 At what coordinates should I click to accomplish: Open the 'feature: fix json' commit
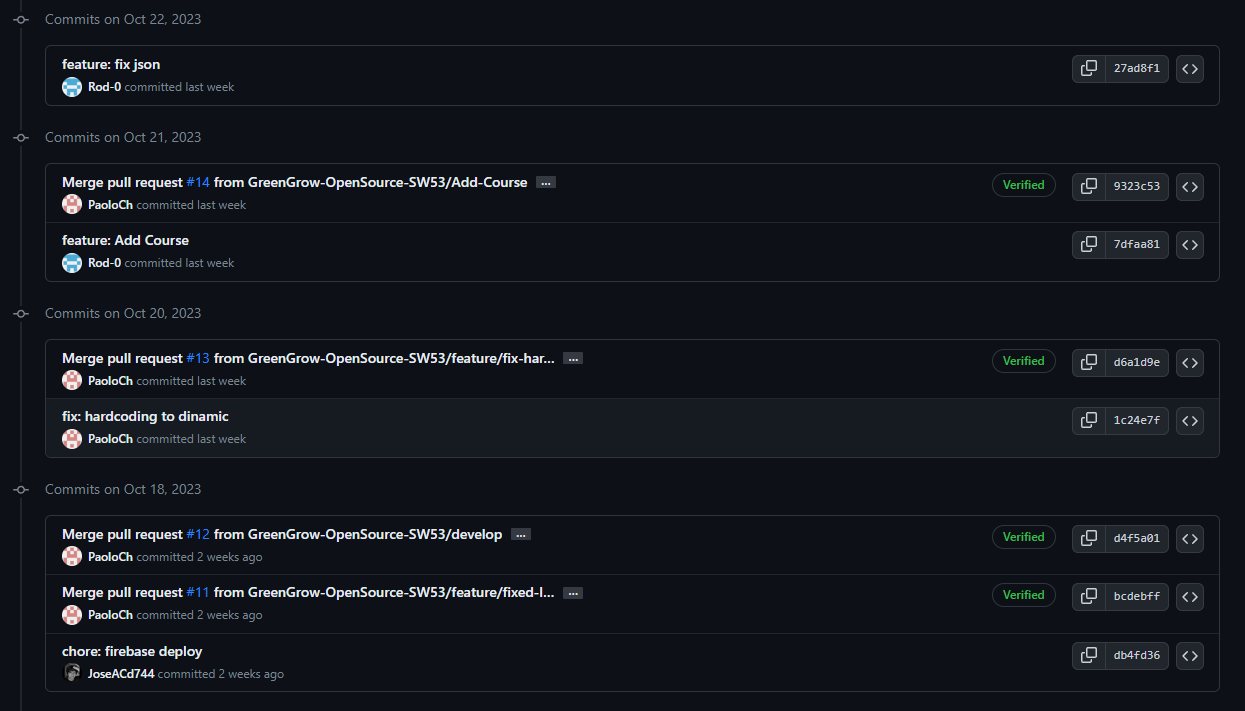pyautogui.click(x=111, y=65)
